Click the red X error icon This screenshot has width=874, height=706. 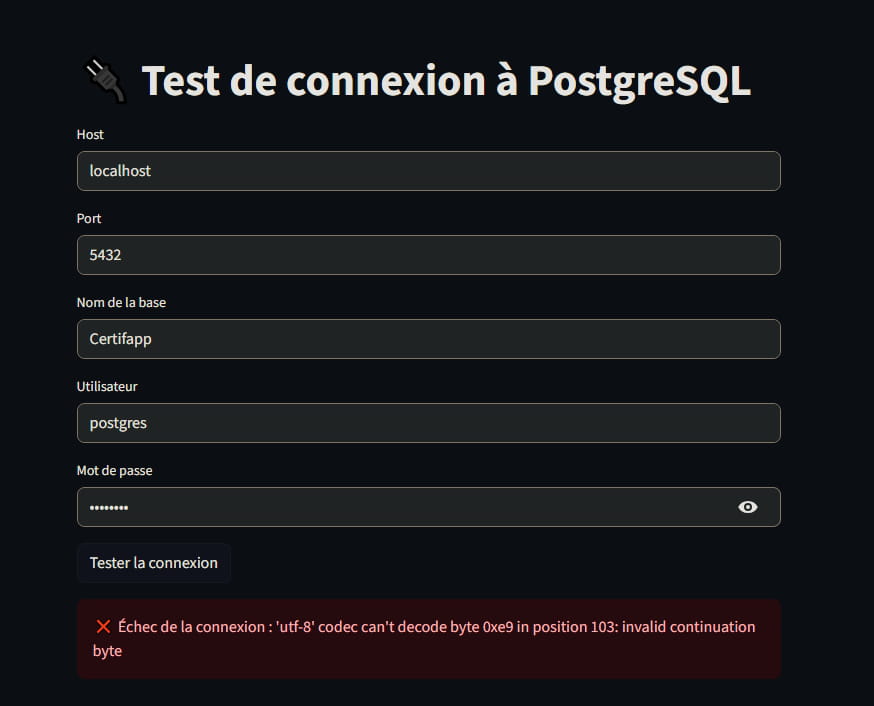(x=103, y=627)
